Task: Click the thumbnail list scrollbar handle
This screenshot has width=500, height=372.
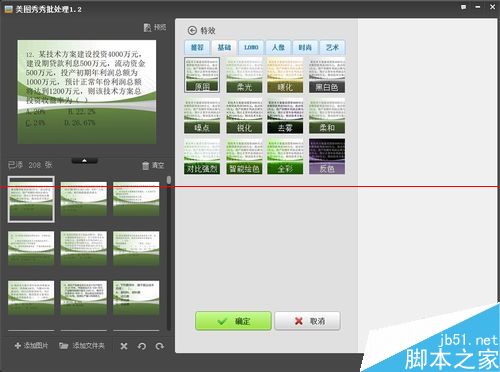Action: (x=169, y=180)
